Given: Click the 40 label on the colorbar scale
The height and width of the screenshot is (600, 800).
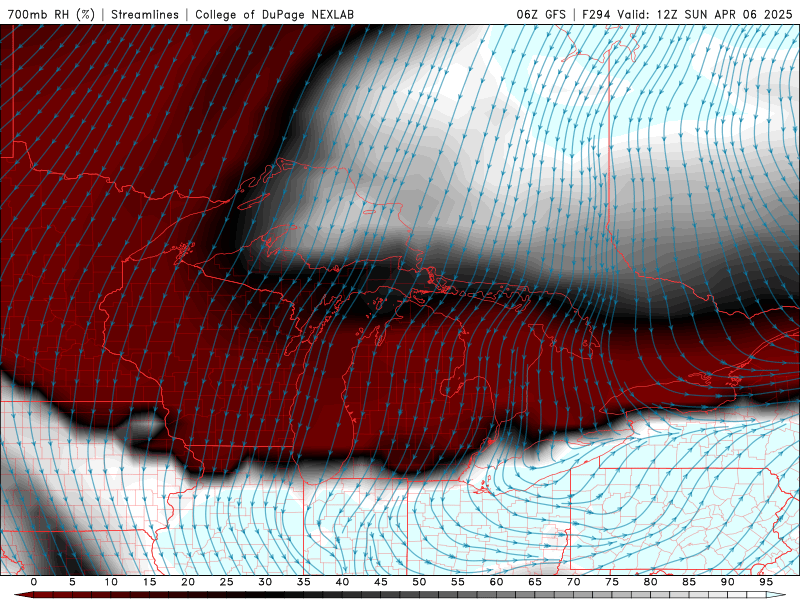Looking at the screenshot, I should (342, 582).
